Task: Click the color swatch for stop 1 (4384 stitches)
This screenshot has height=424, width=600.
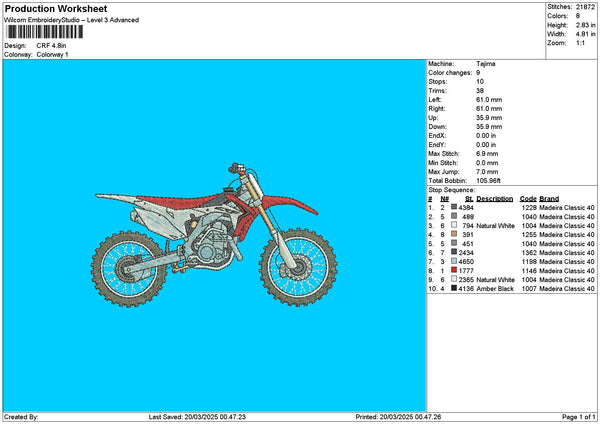Action: [x=454, y=207]
